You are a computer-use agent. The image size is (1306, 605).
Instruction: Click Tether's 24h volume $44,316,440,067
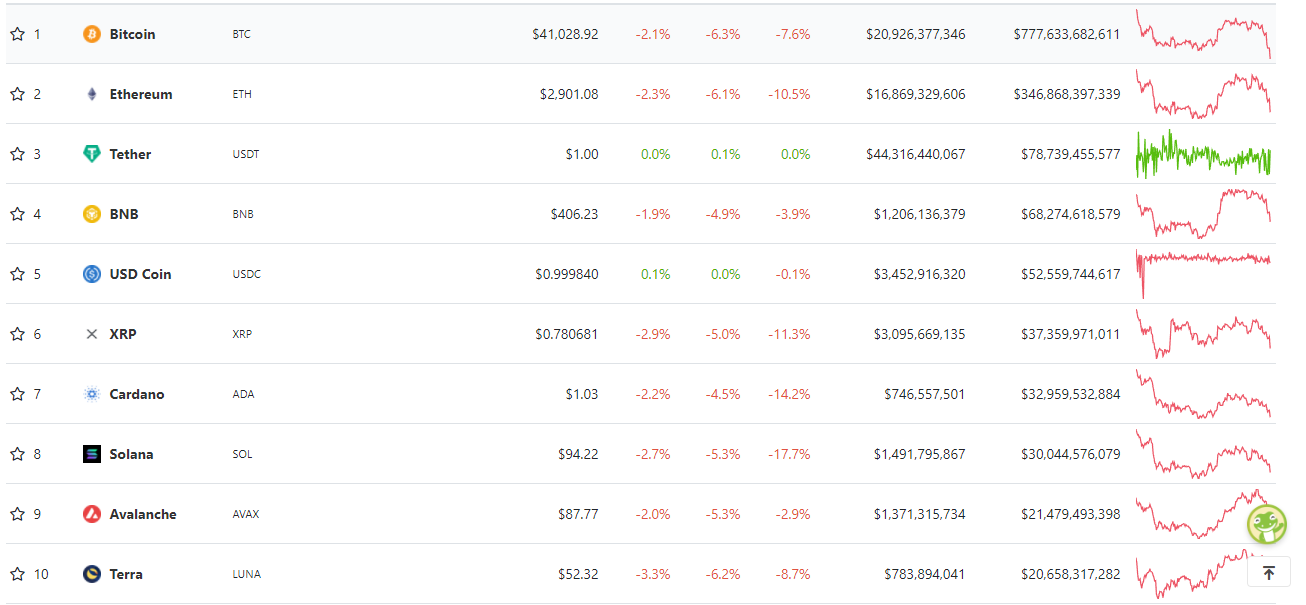[x=916, y=154]
